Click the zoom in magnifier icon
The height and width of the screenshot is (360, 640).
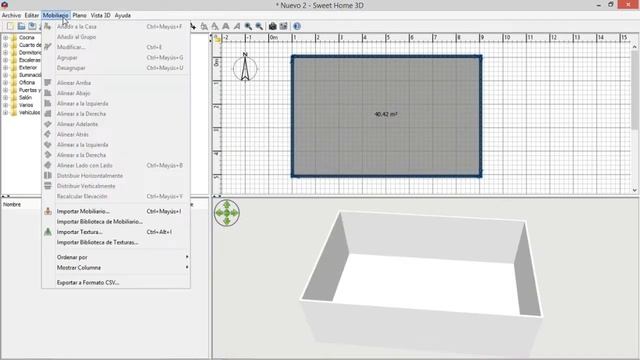coord(248,26)
